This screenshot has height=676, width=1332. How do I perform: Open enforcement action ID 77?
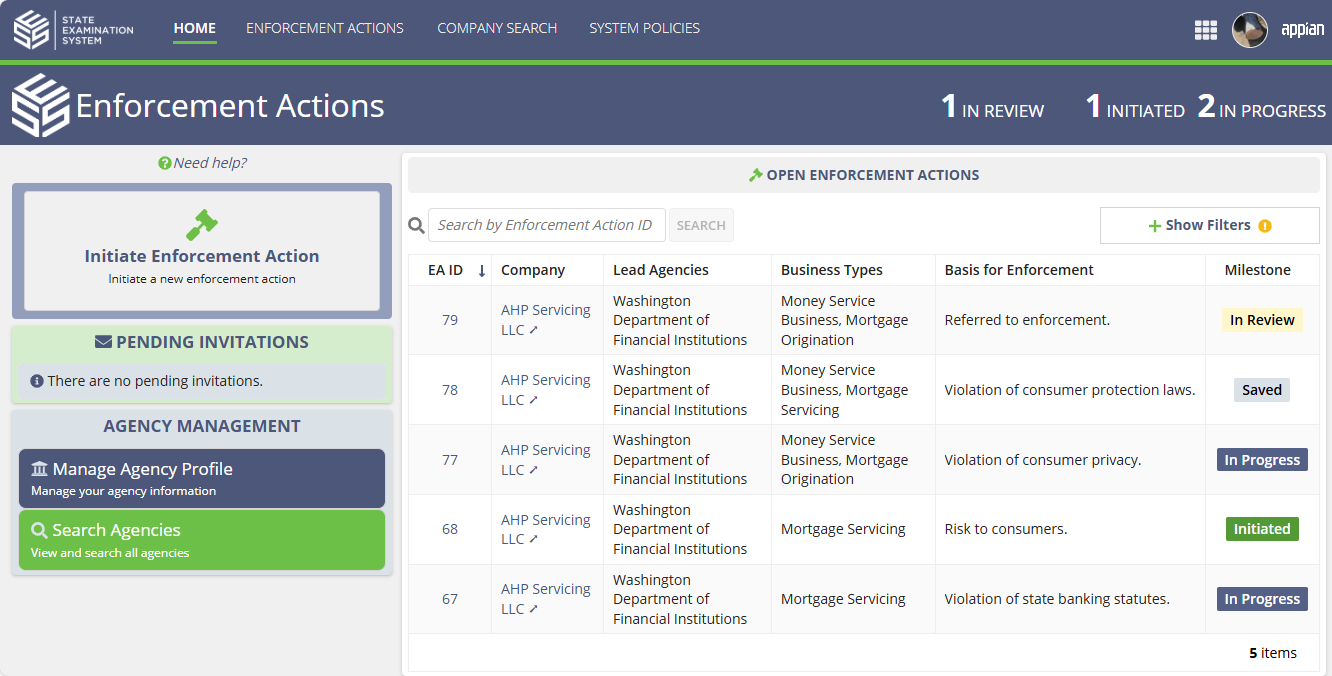[450, 460]
